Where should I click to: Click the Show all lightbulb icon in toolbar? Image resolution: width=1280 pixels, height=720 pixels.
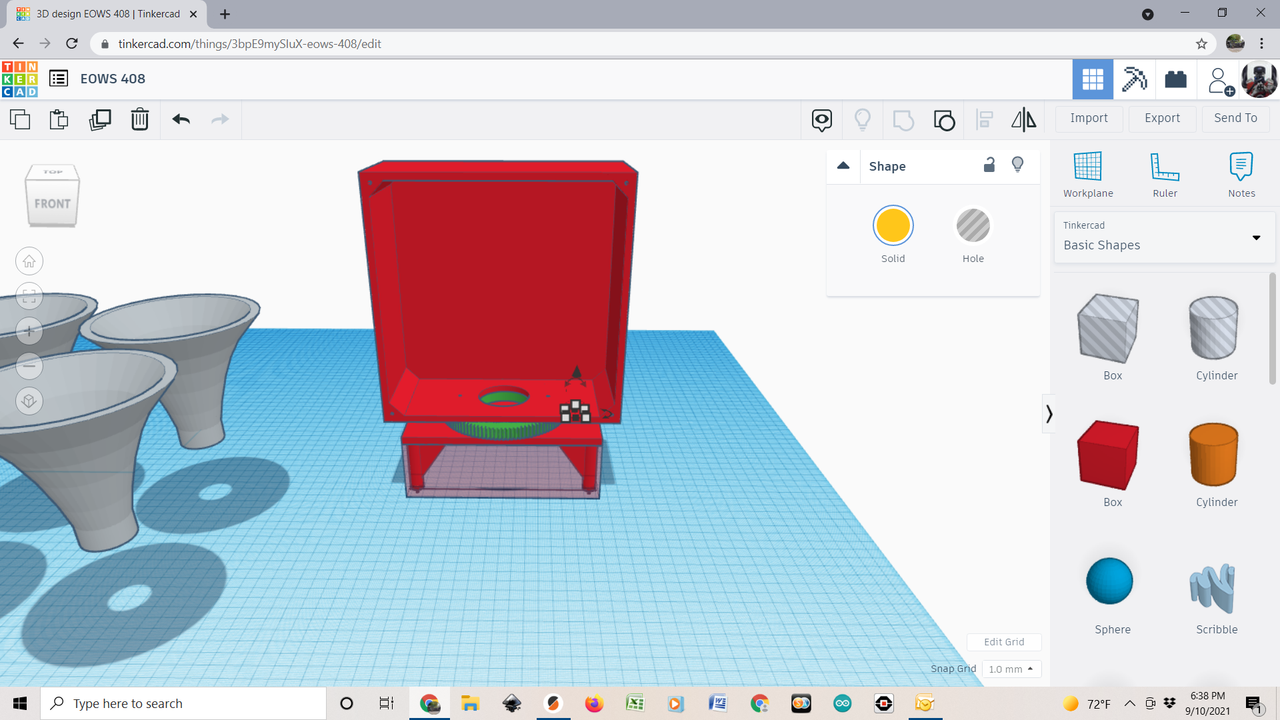click(x=862, y=120)
